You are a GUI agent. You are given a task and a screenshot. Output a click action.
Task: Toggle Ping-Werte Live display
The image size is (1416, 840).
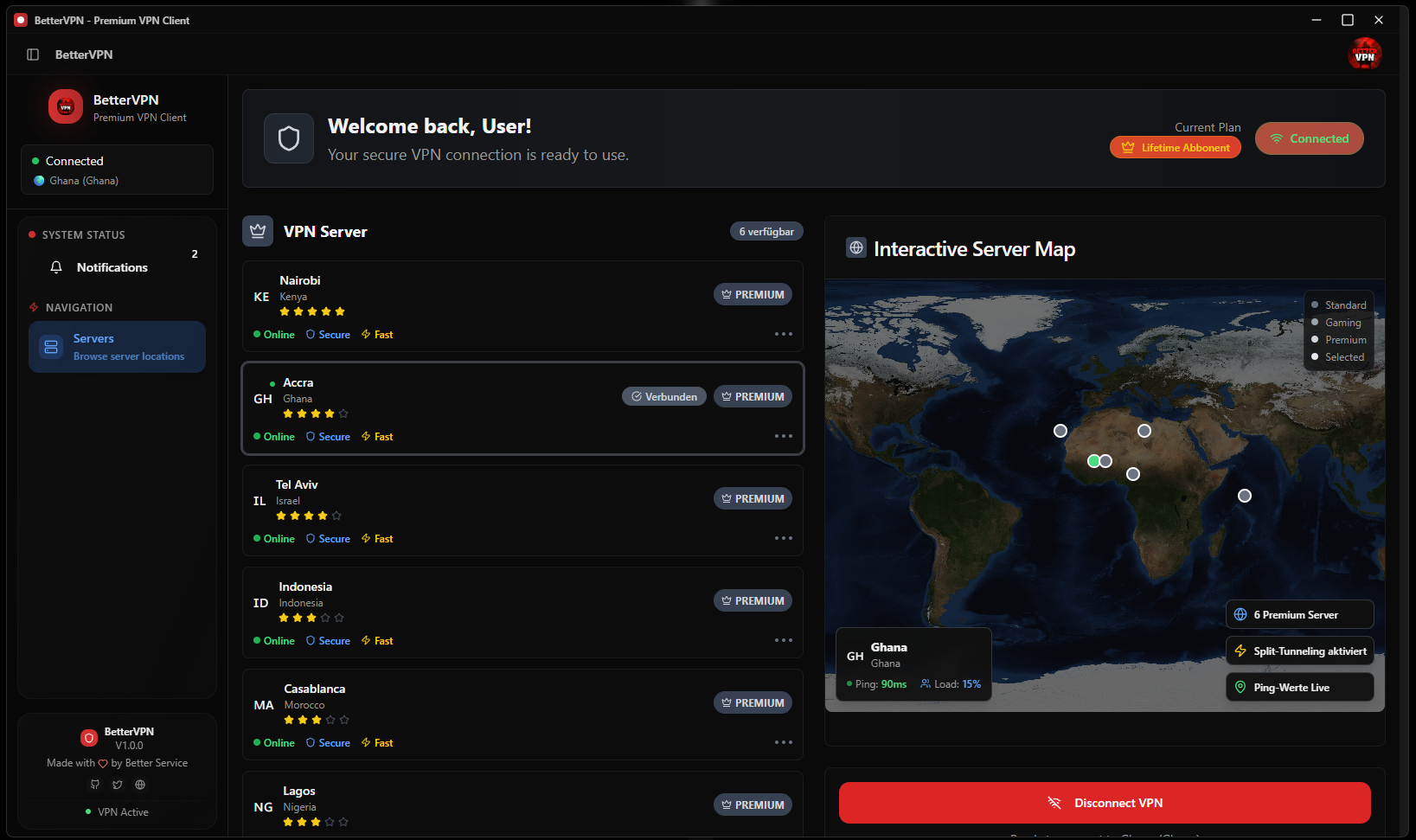tap(1299, 686)
